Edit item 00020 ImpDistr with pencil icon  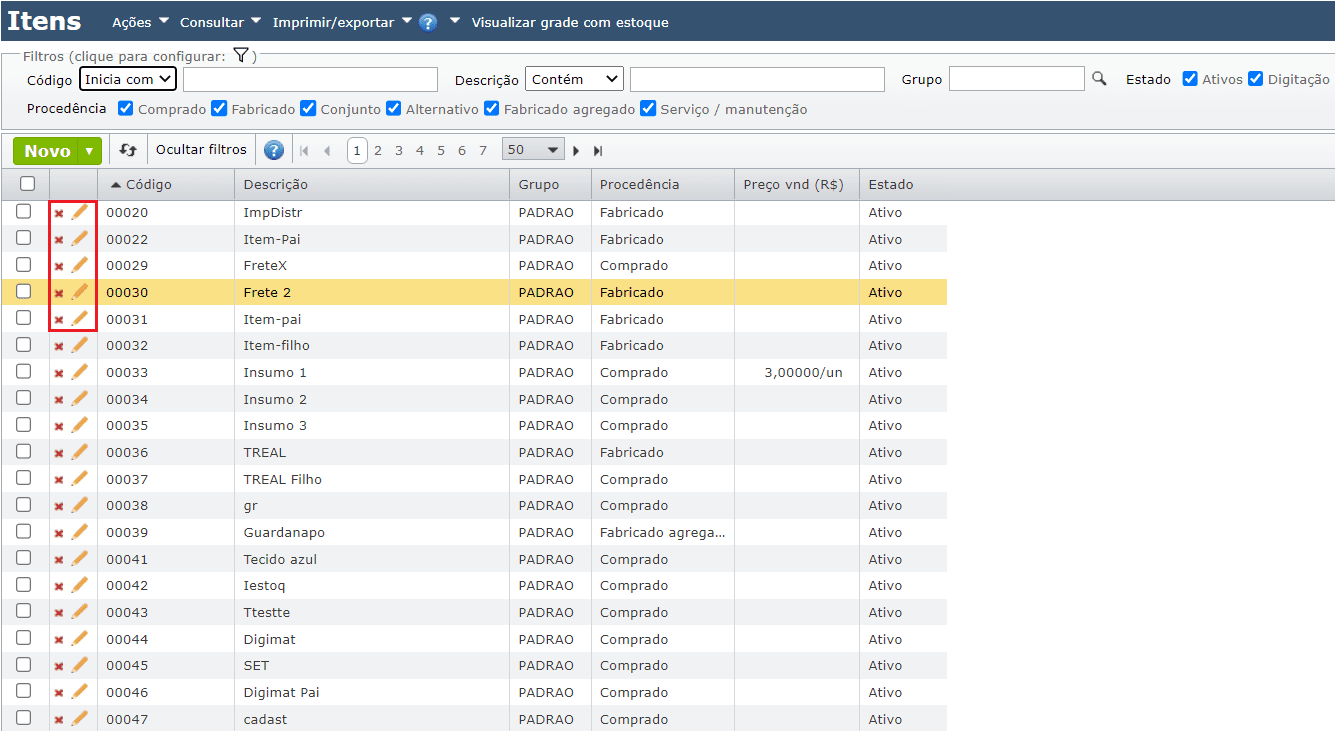[79, 212]
